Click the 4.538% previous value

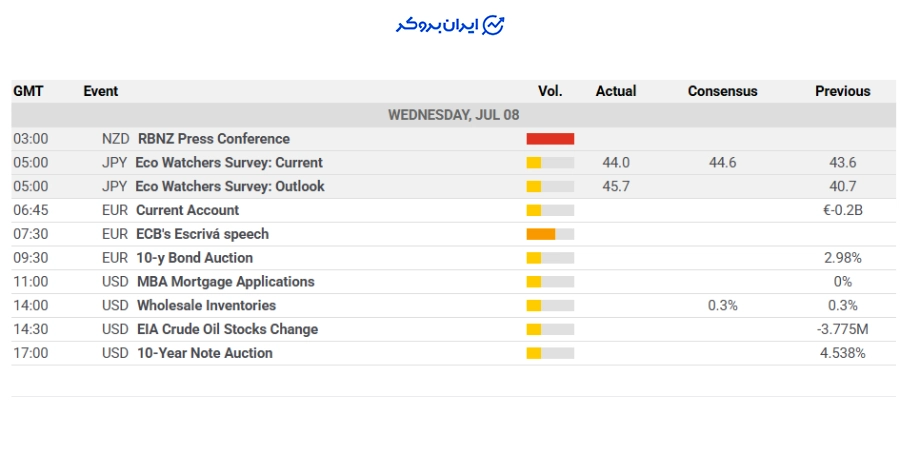(x=843, y=353)
